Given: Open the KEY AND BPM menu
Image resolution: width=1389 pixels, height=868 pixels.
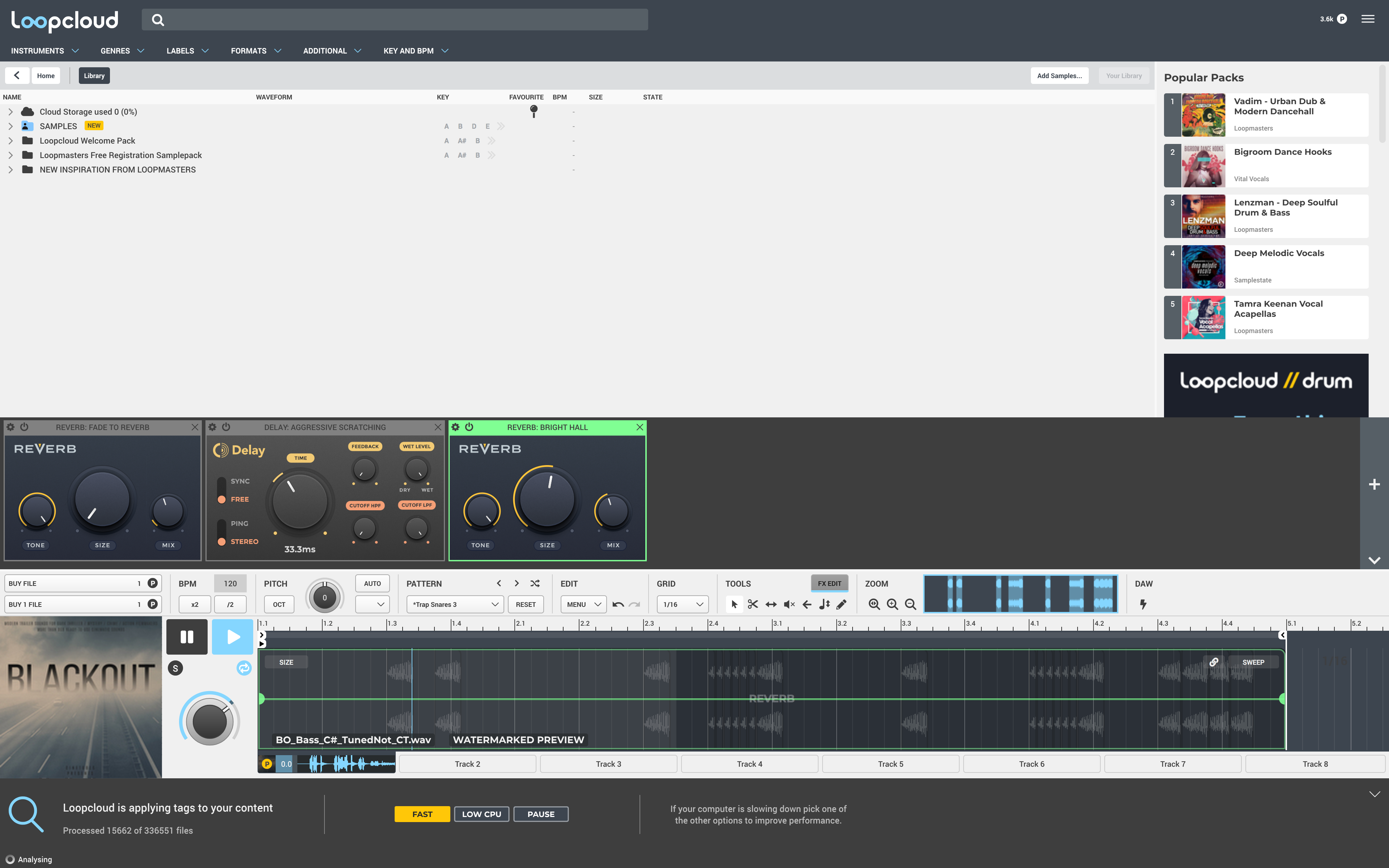Looking at the screenshot, I should click(x=416, y=51).
